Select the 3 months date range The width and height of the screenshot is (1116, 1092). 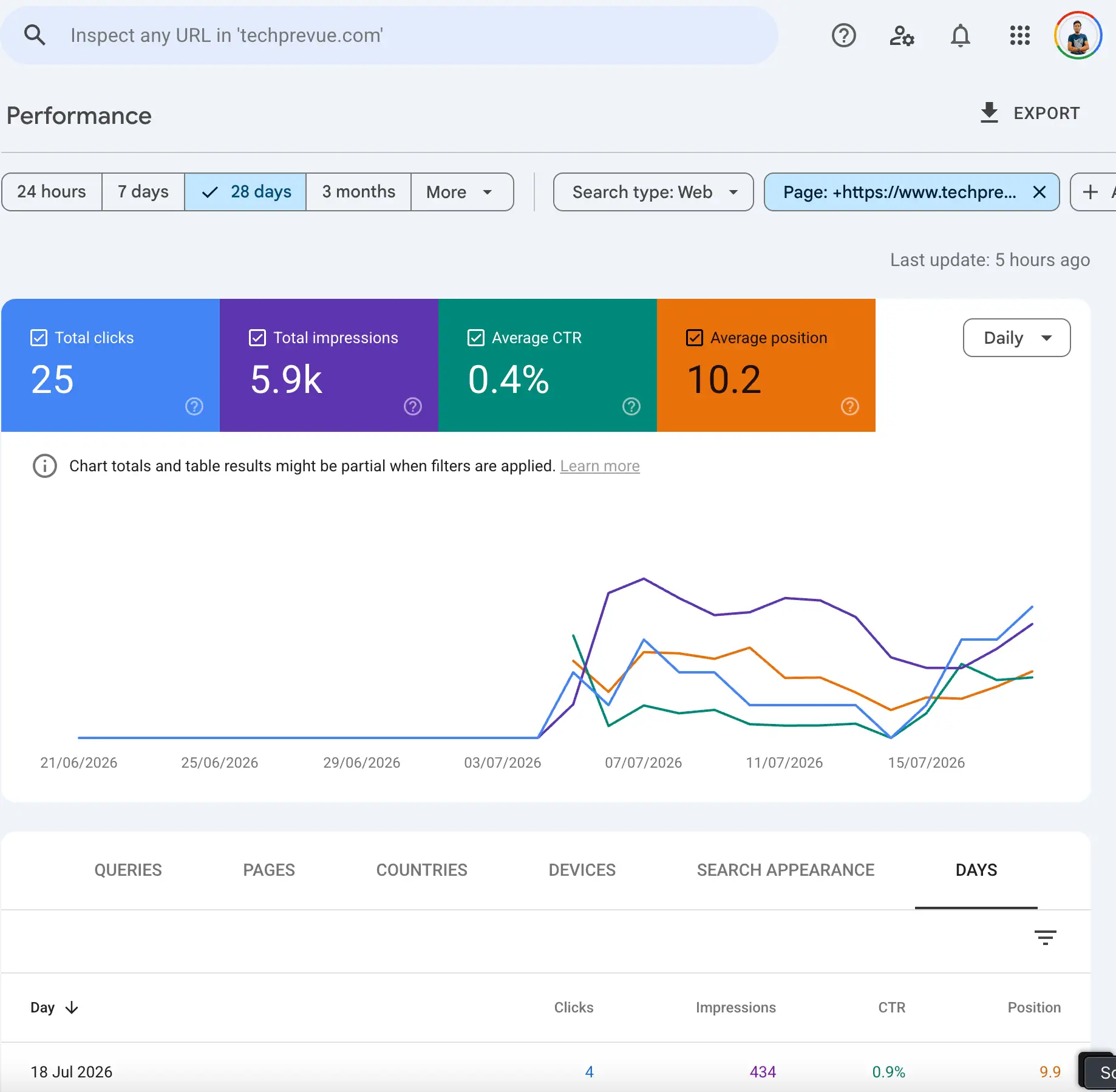[358, 192]
